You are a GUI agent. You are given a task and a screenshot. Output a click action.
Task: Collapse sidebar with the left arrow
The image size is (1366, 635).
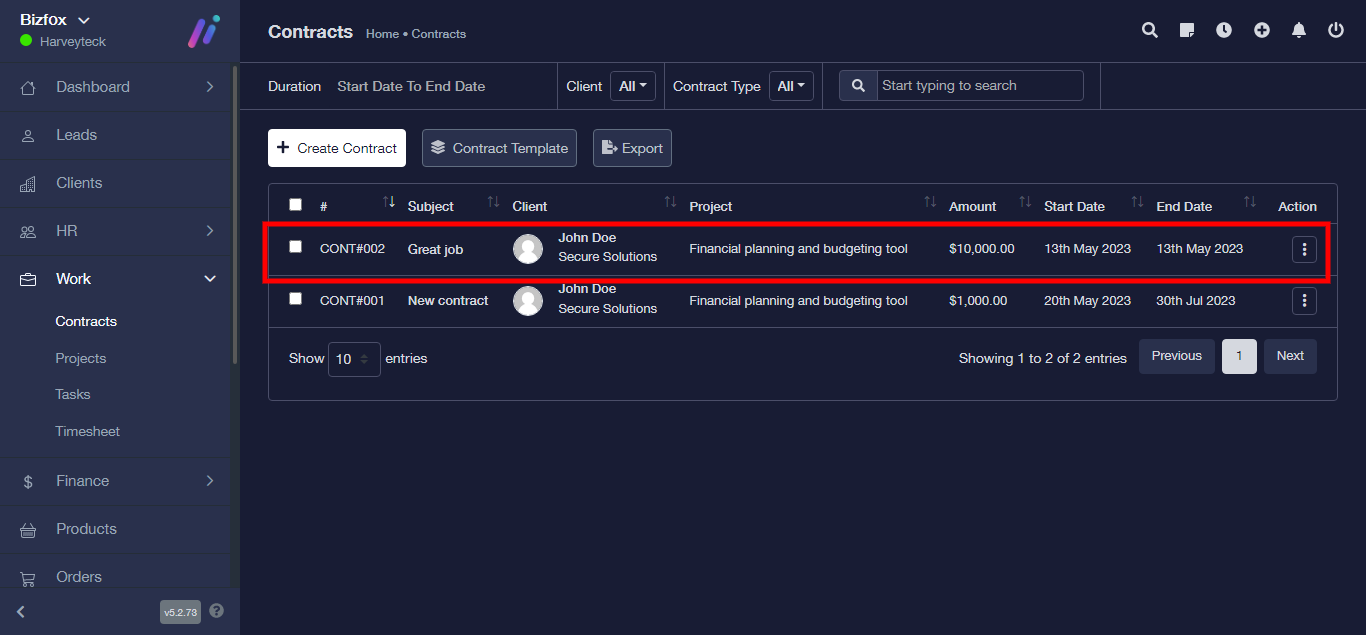tap(21, 612)
